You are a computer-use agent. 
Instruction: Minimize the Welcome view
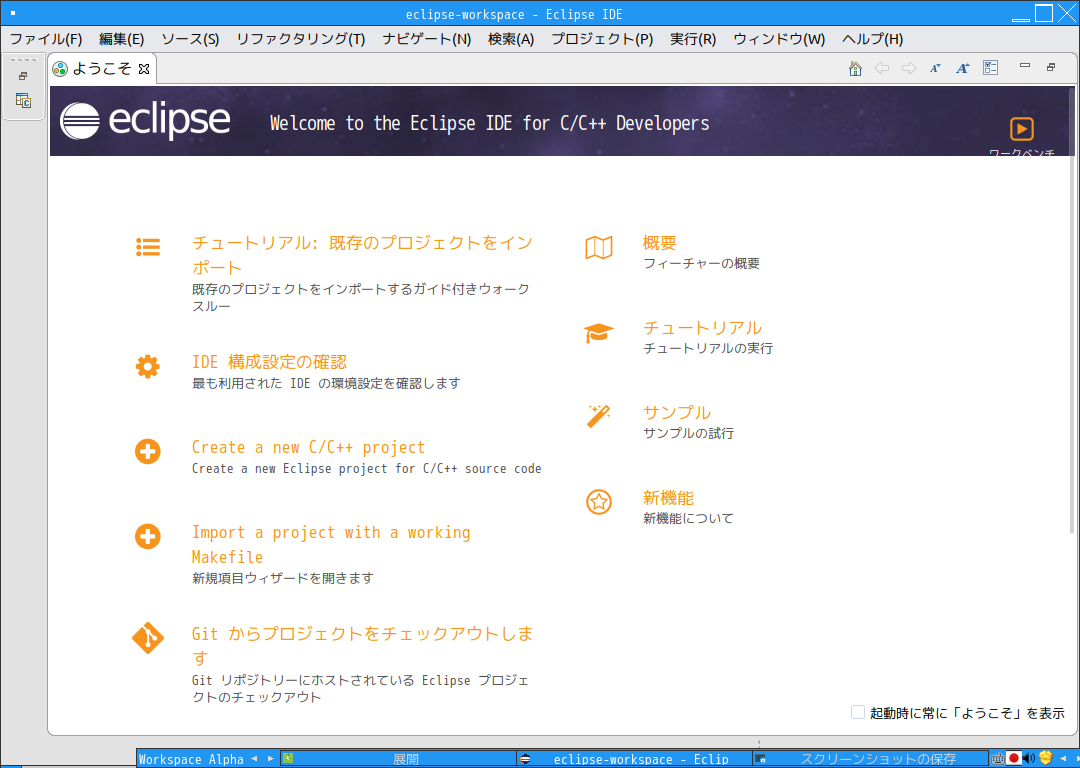(x=1025, y=65)
